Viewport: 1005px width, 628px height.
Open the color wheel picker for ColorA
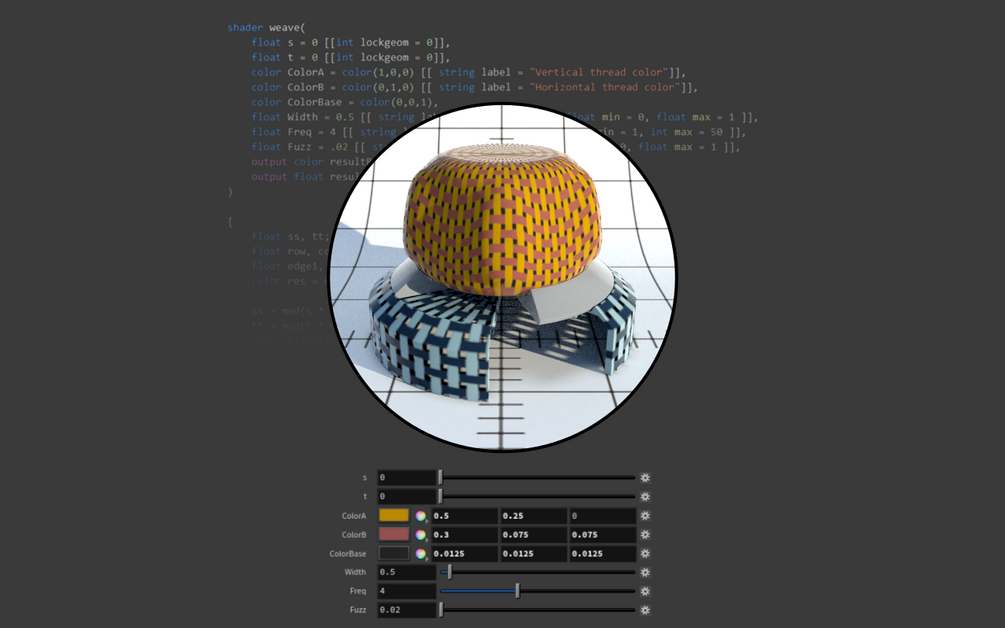coord(420,516)
